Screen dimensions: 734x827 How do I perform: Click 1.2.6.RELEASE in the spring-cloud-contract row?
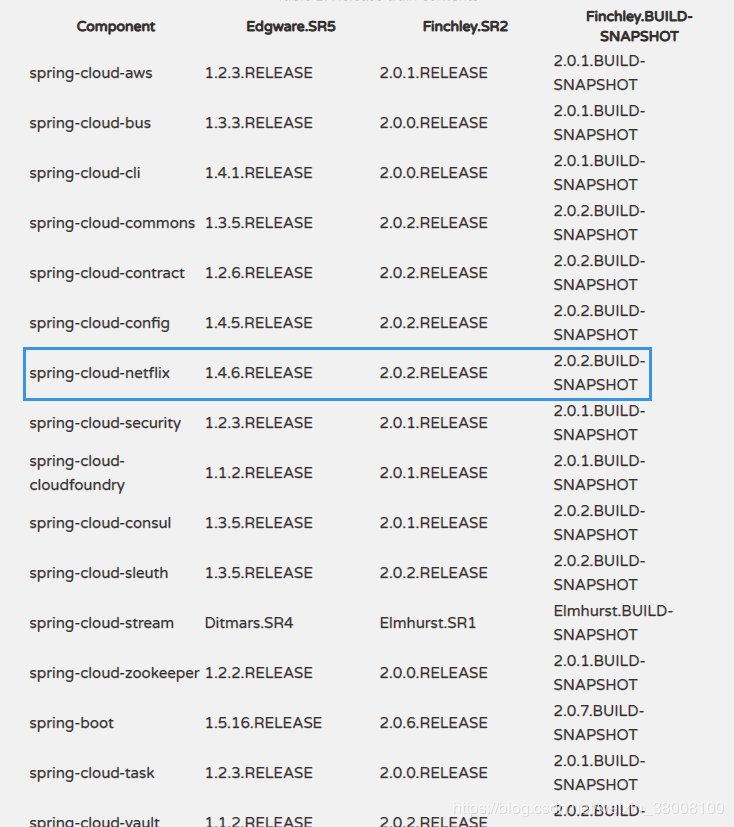tap(258, 273)
